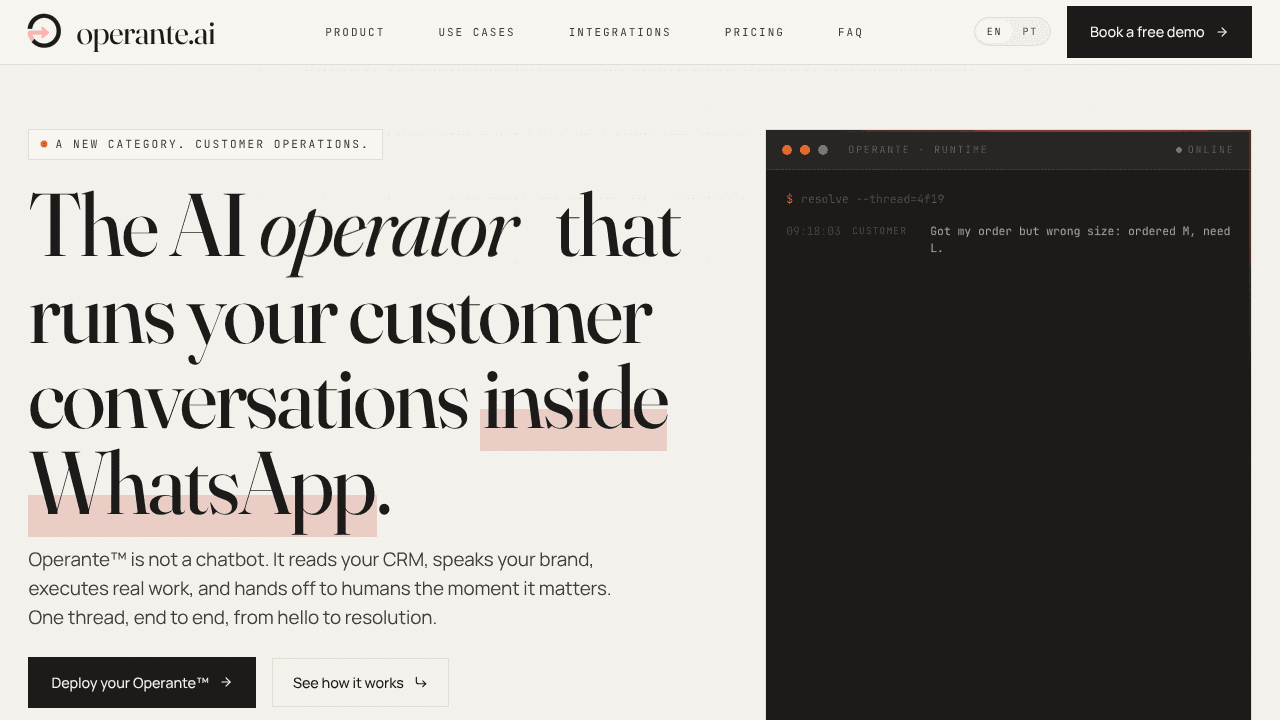Open the Product menu item
This screenshot has width=1280, height=720.
[355, 33]
